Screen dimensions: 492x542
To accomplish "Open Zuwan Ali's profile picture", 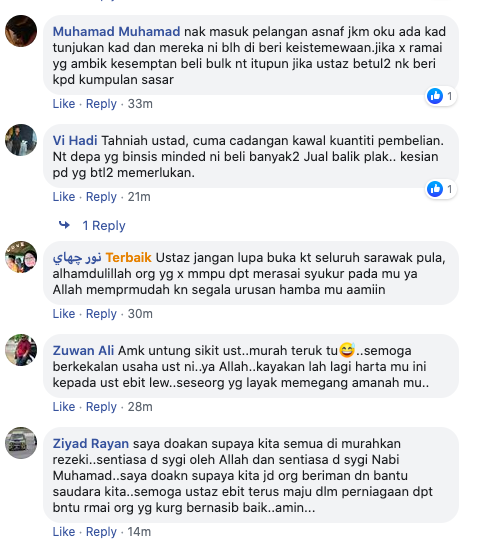I will (21, 350).
